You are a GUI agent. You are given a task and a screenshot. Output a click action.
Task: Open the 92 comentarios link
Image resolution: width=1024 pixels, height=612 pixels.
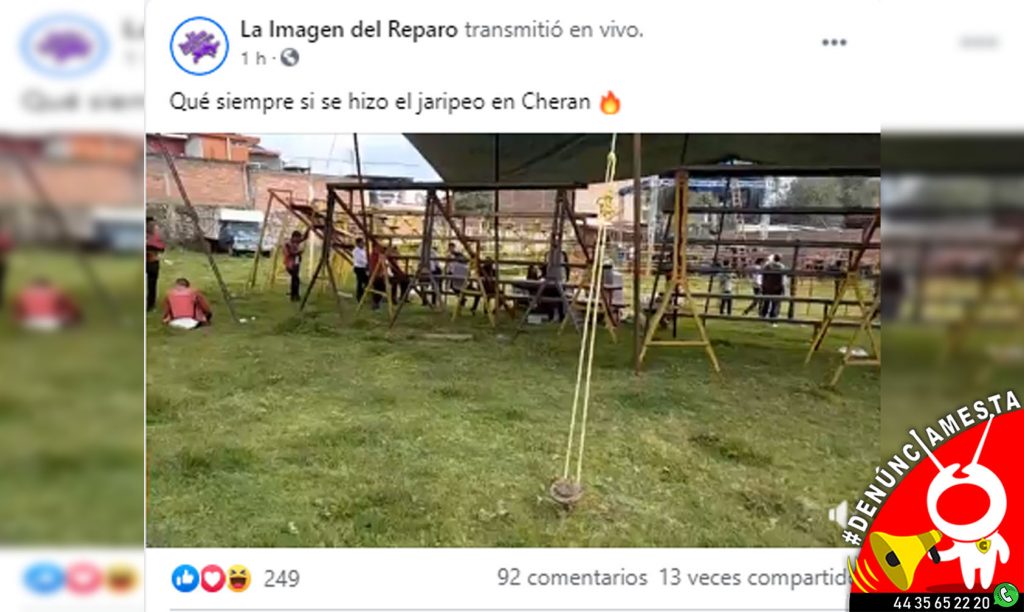572,577
